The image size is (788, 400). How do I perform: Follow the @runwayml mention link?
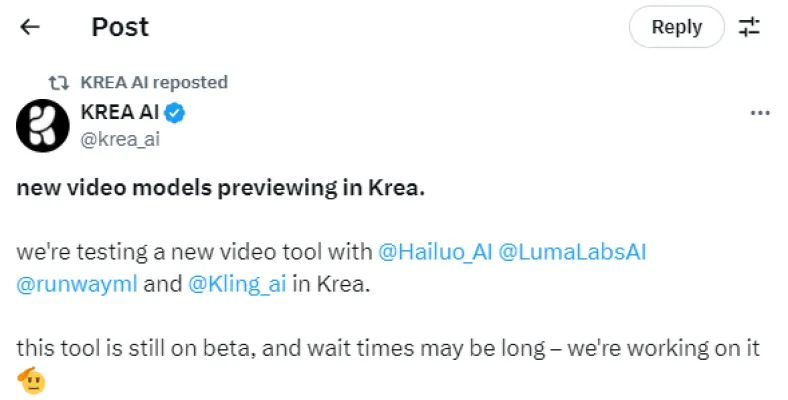point(77,283)
